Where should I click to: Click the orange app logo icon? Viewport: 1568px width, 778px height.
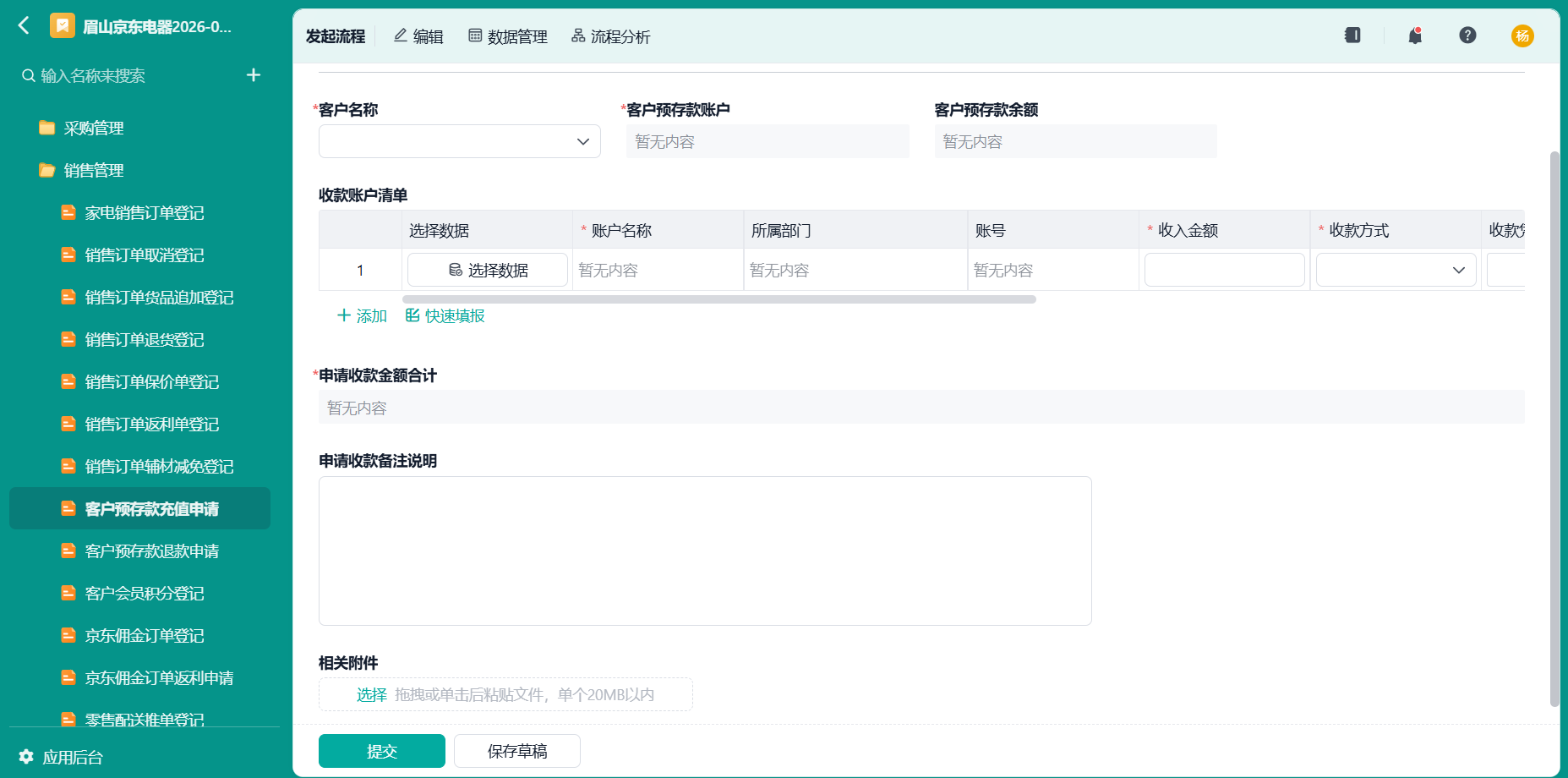click(x=62, y=26)
